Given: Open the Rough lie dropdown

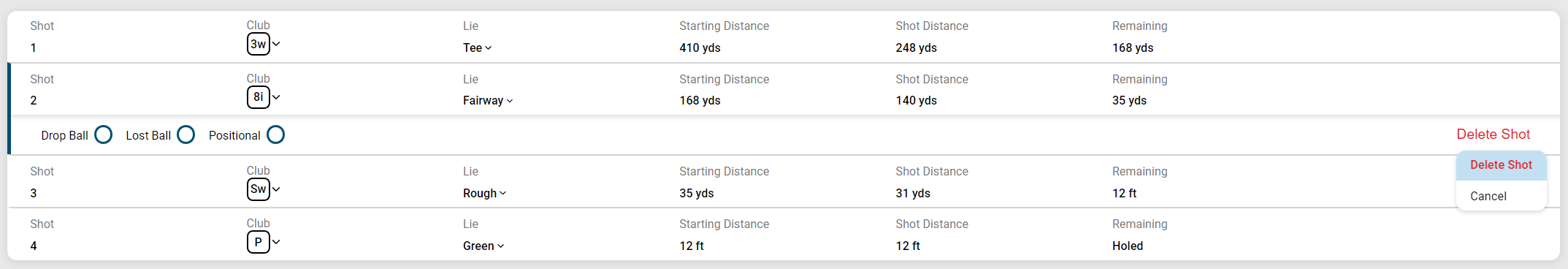Looking at the screenshot, I should [485, 193].
